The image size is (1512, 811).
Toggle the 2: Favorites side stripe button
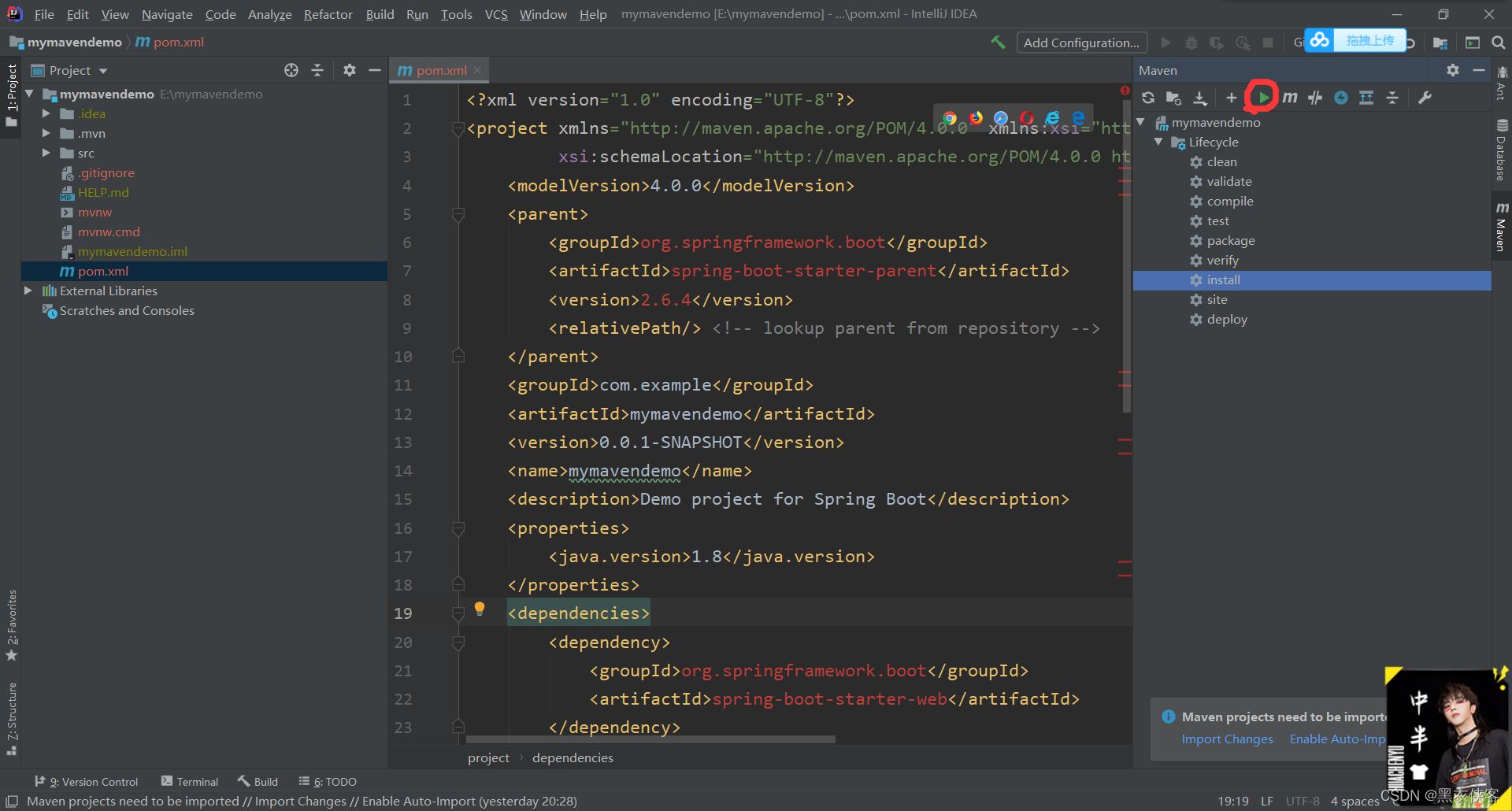pyautogui.click(x=11, y=626)
